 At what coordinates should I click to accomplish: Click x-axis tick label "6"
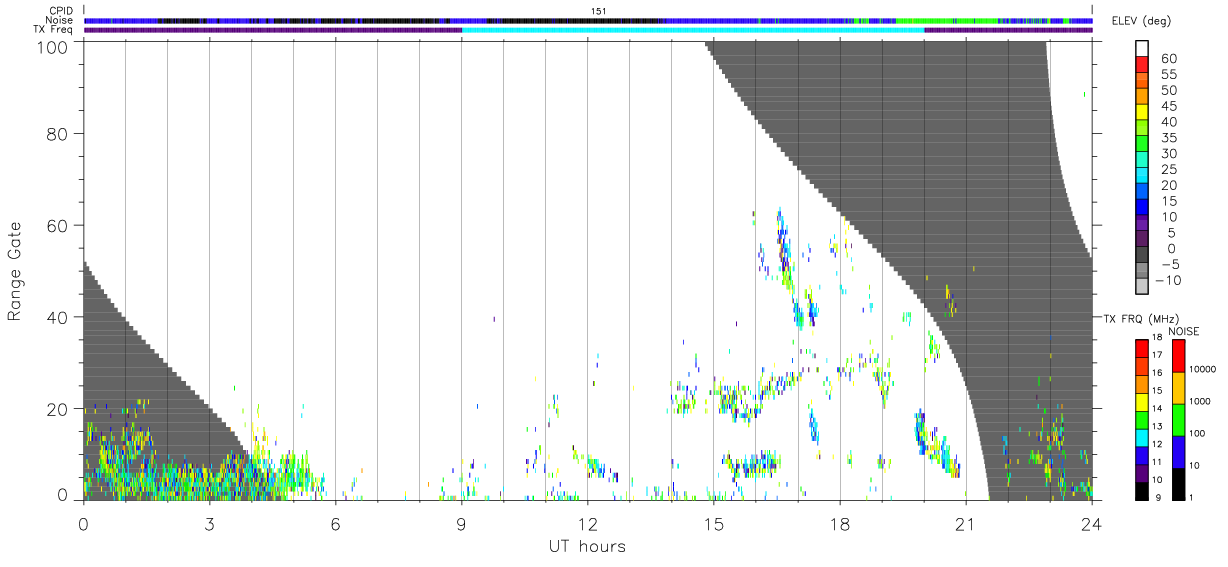(x=335, y=523)
